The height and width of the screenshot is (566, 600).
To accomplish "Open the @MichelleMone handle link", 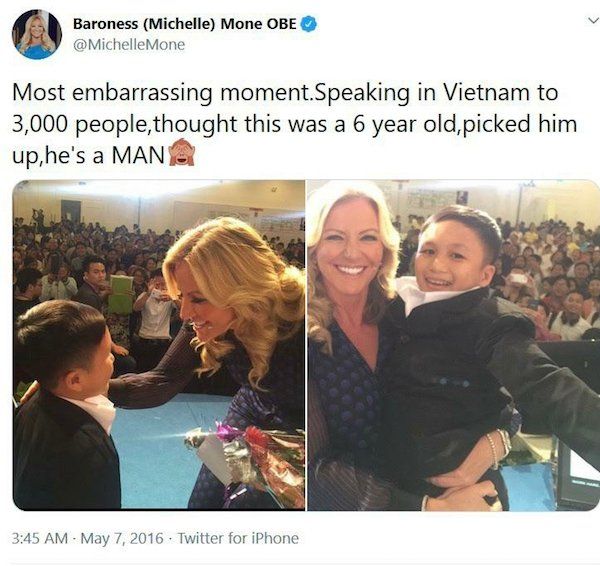I will (129, 45).
